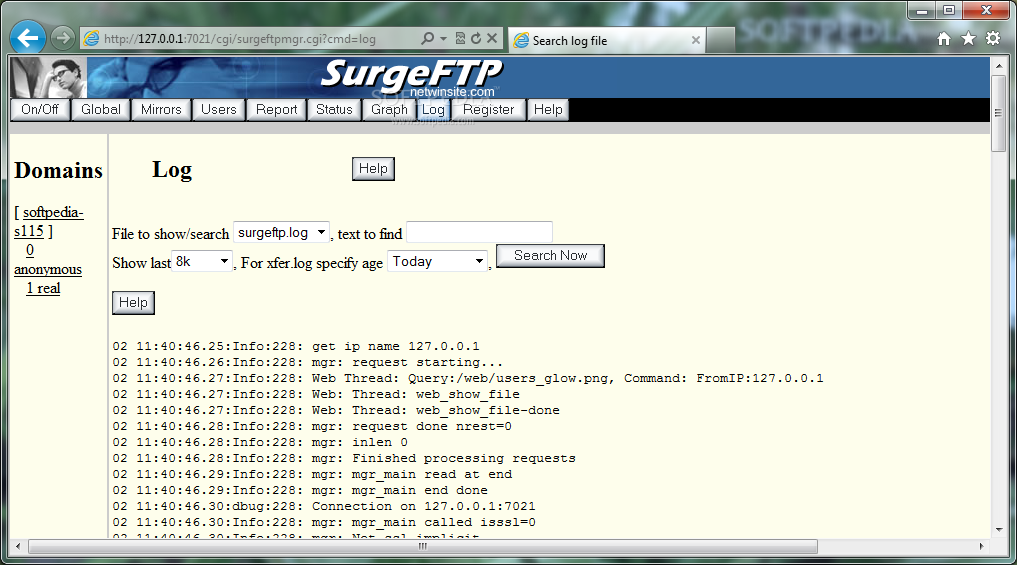This screenshot has height=565, width=1017.
Task: Click the '0 anonymous' users link
Action: tap(48, 259)
